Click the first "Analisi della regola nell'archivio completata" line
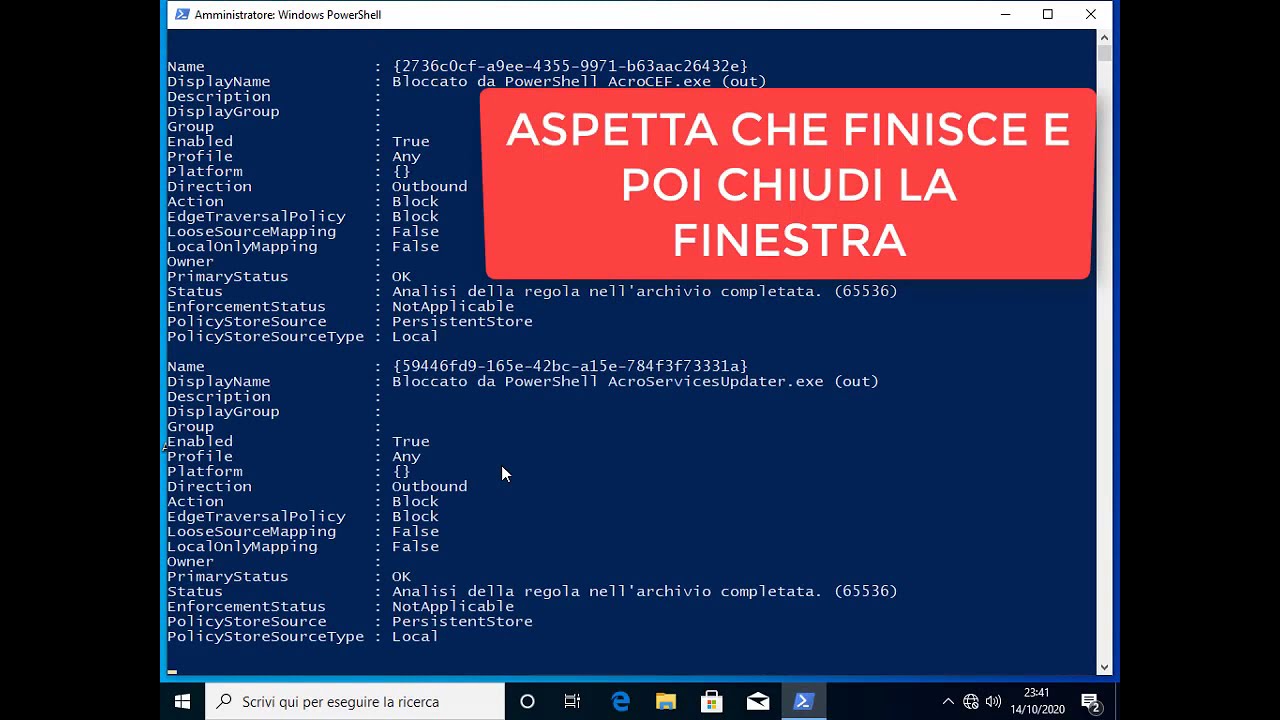 point(645,291)
